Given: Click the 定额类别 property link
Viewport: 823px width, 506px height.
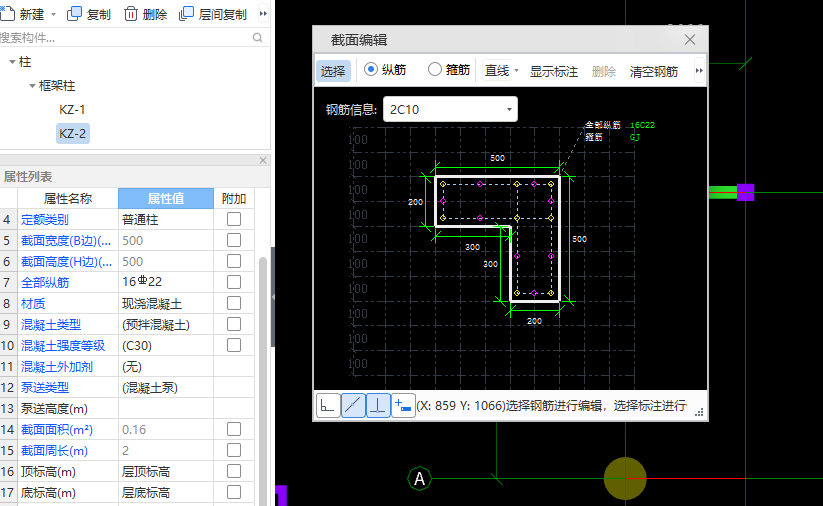Looking at the screenshot, I should 45,219.
